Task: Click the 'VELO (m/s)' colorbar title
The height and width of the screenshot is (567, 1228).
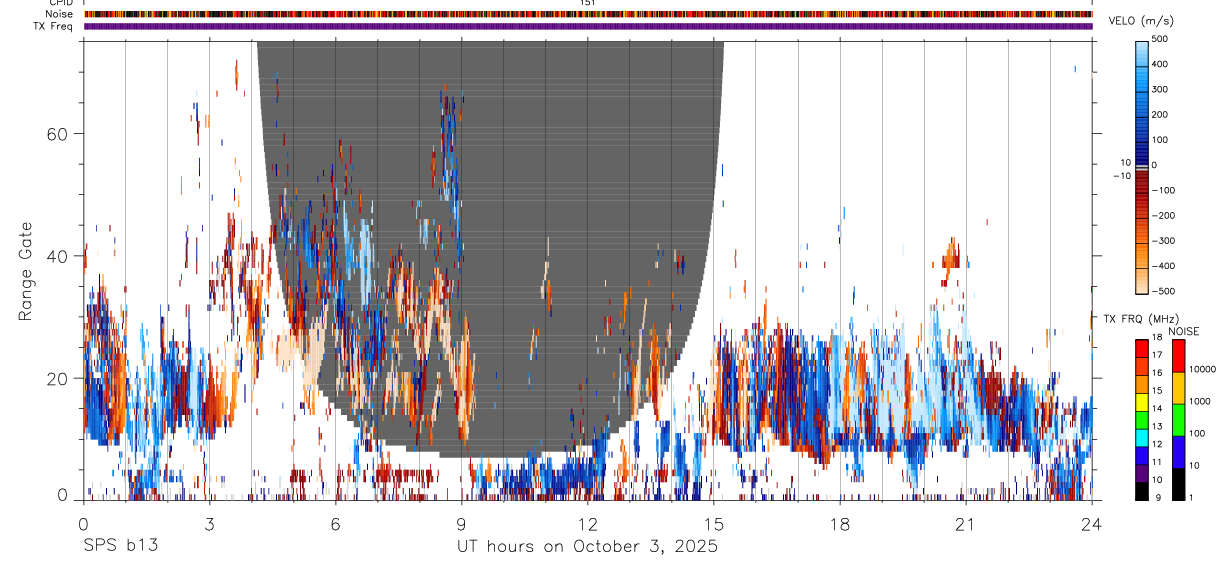Action: click(x=1141, y=21)
